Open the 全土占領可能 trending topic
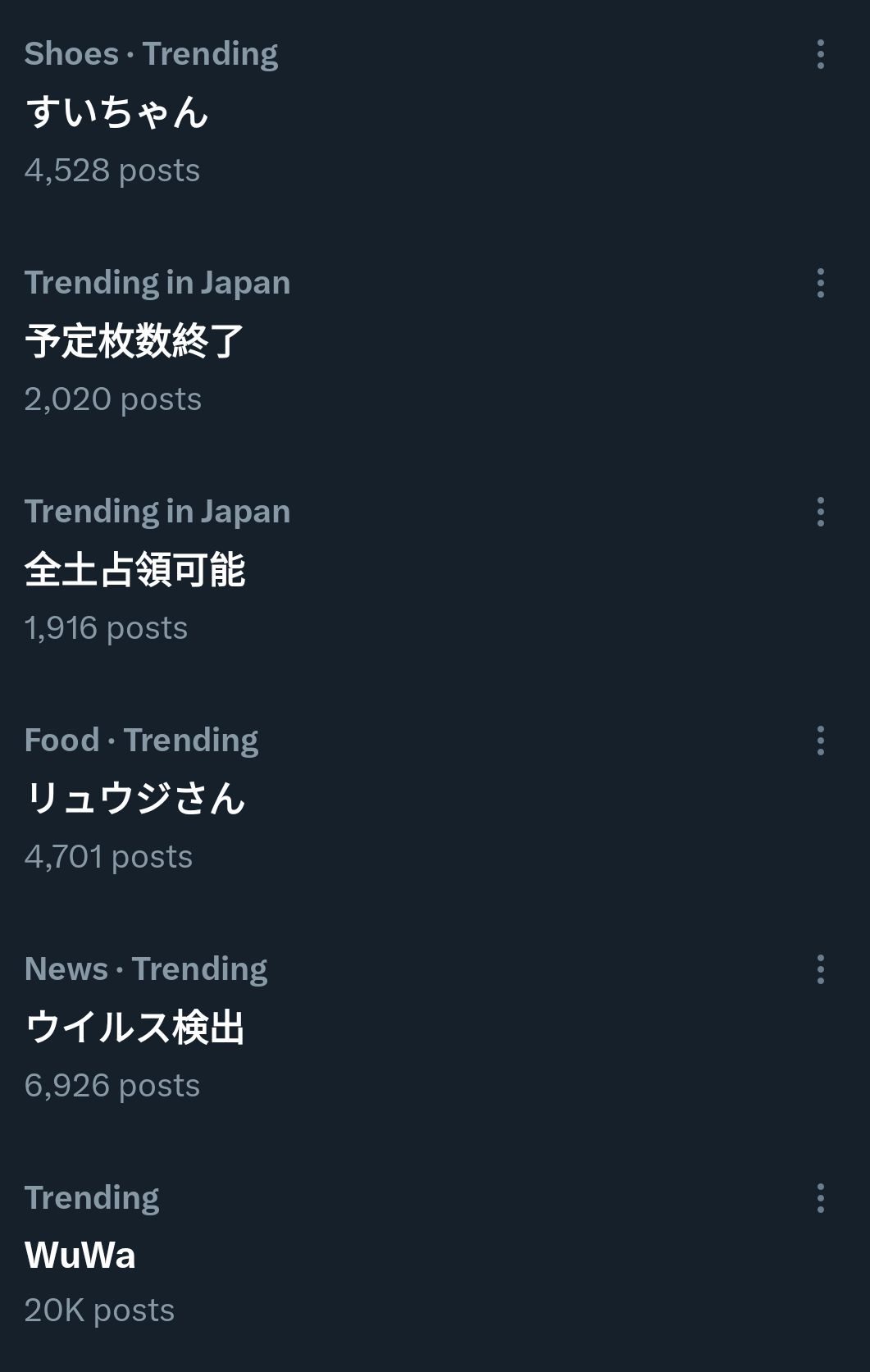The width and height of the screenshot is (870, 1372). (x=134, y=569)
